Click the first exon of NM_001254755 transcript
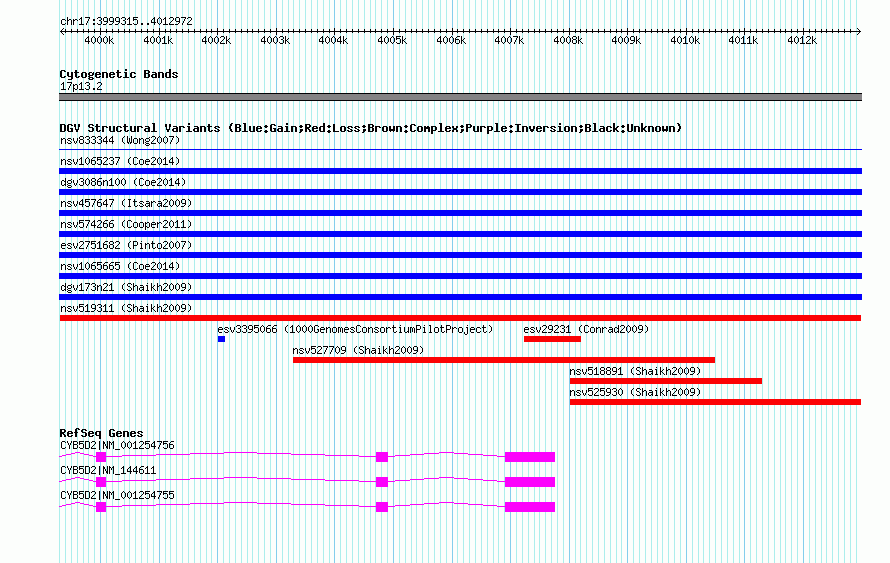 click(101, 507)
